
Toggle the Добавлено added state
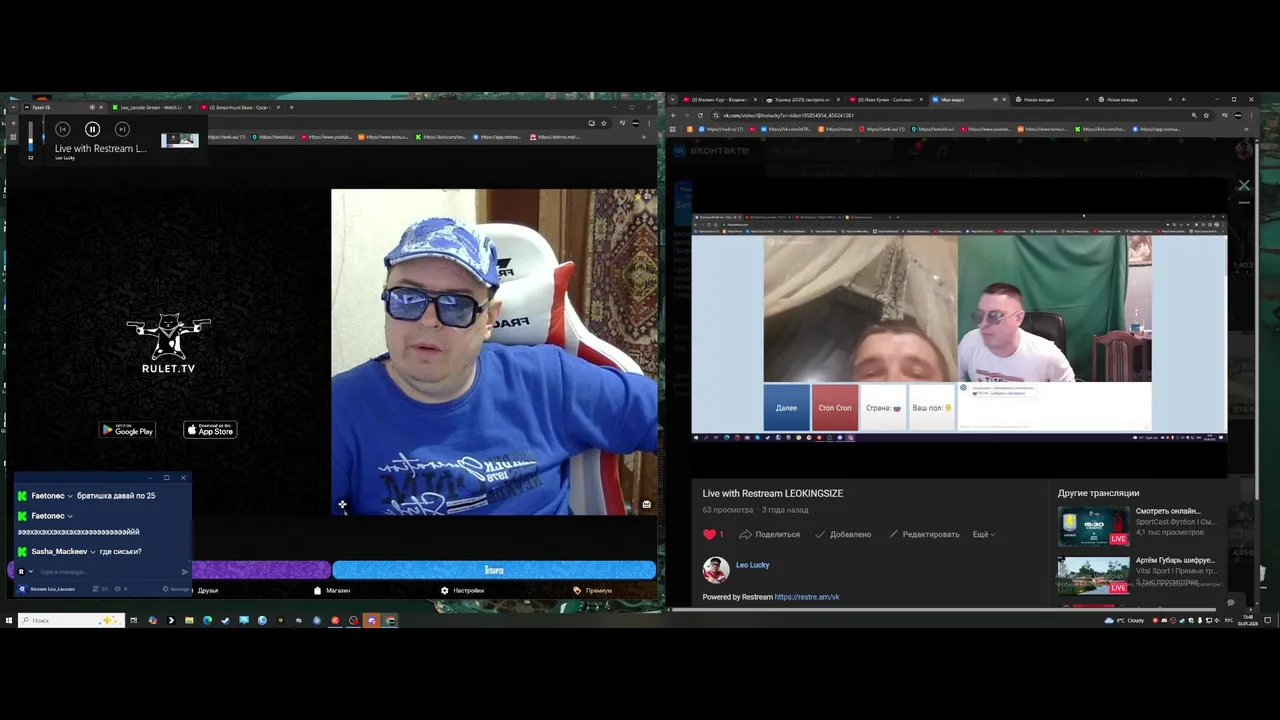pos(843,534)
